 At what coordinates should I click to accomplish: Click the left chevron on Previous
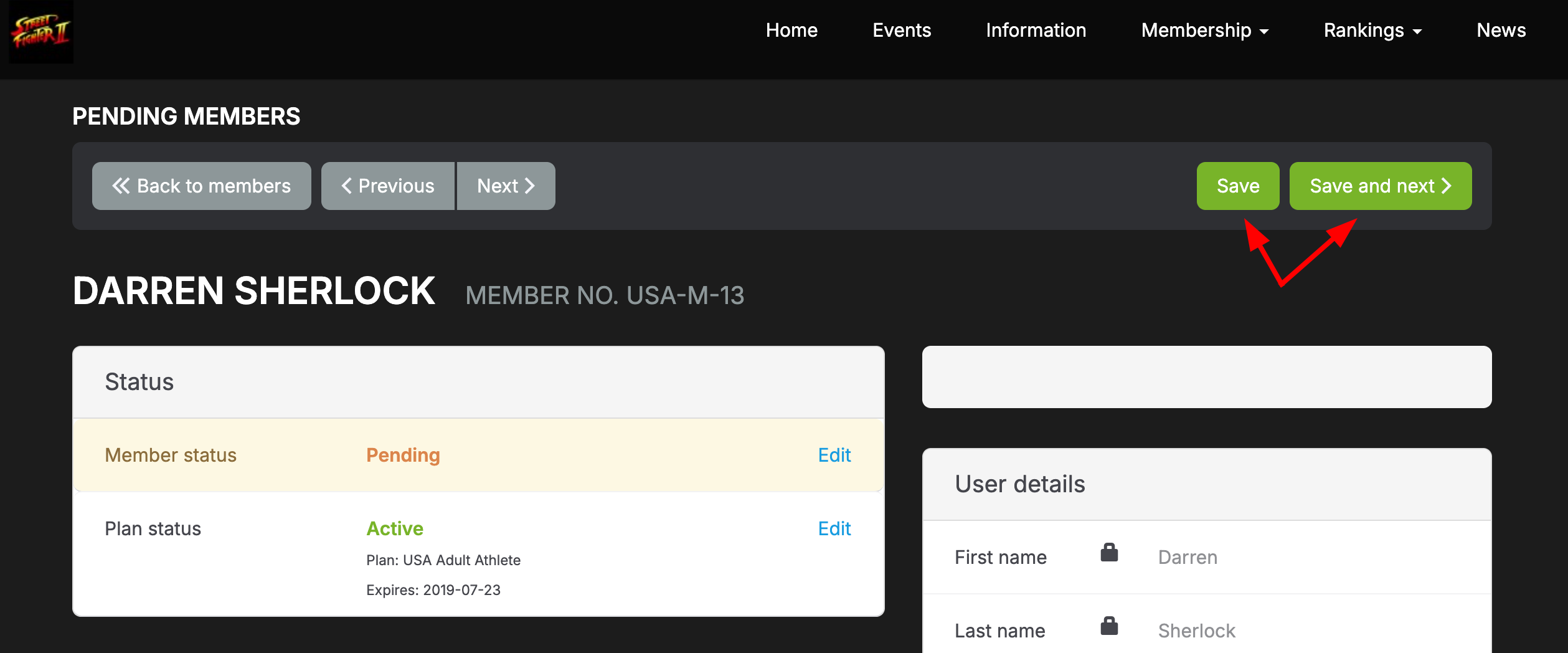tap(347, 186)
